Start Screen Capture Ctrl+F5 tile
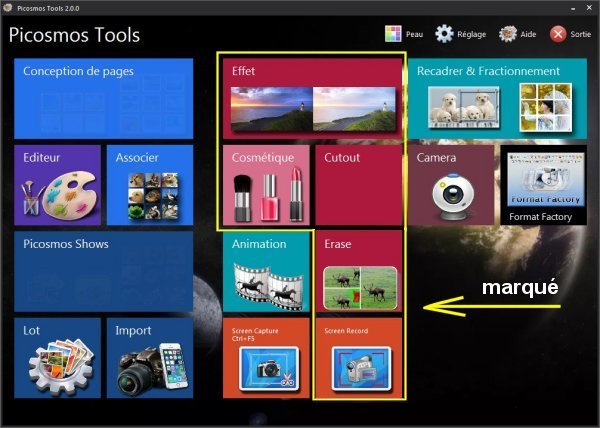 pyautogui.click(x=266, y=358)
